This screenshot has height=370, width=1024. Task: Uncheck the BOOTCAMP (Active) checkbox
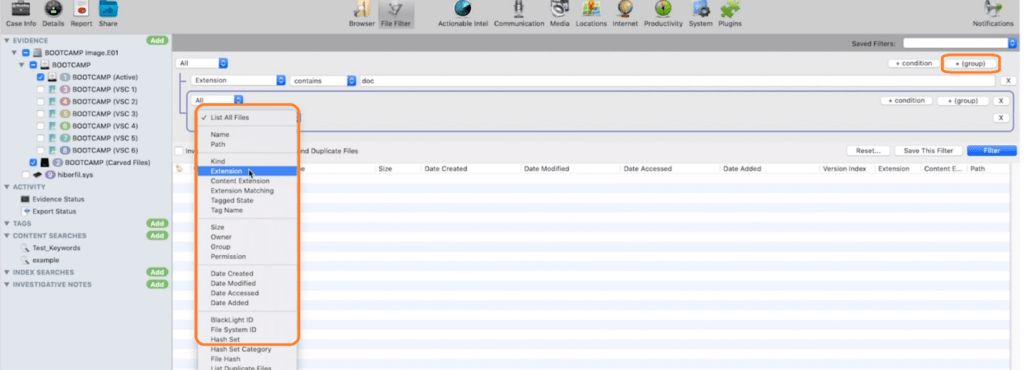point(41,77)
